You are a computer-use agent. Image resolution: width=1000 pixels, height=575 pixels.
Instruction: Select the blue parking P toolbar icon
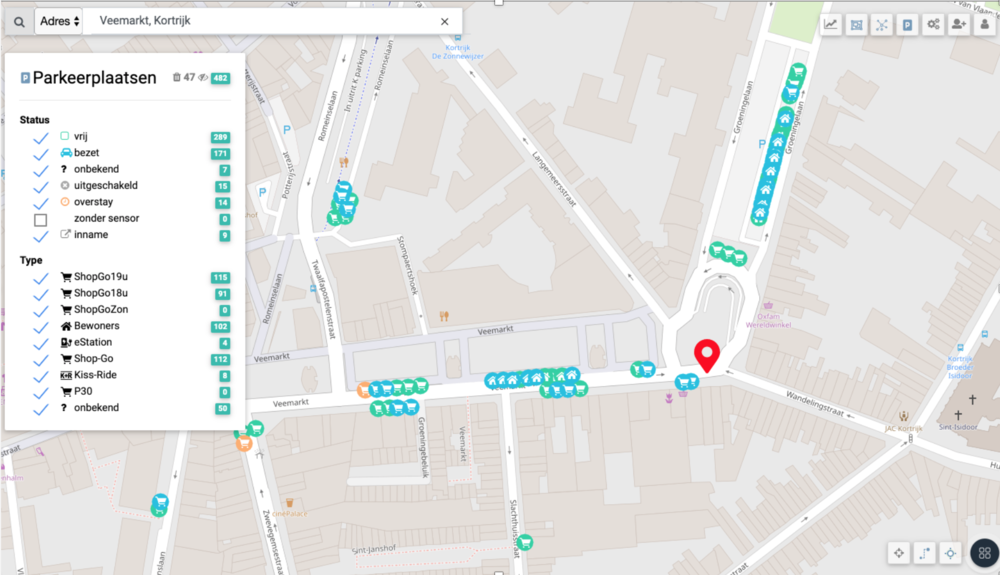(x=907, y=25)
